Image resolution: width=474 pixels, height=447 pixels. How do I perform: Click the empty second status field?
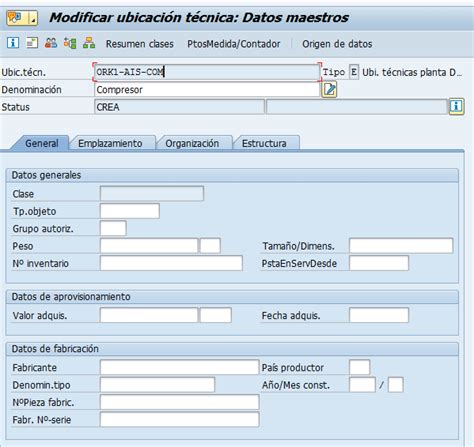click(x=357, y=107)
